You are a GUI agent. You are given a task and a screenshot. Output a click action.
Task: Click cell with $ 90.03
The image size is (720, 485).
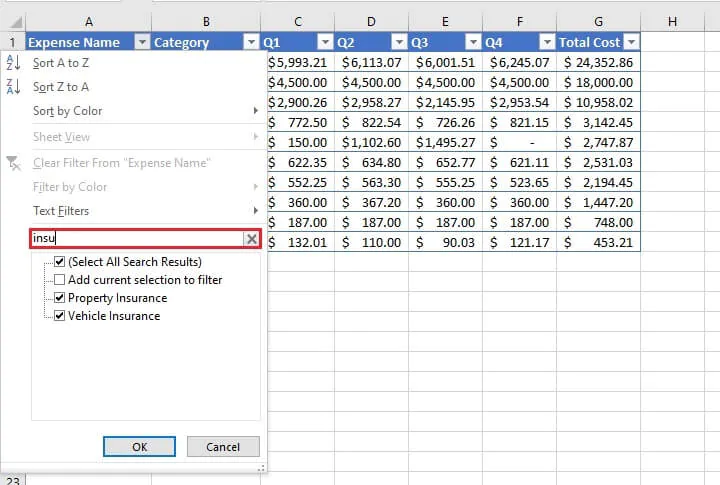pos(445,242)
